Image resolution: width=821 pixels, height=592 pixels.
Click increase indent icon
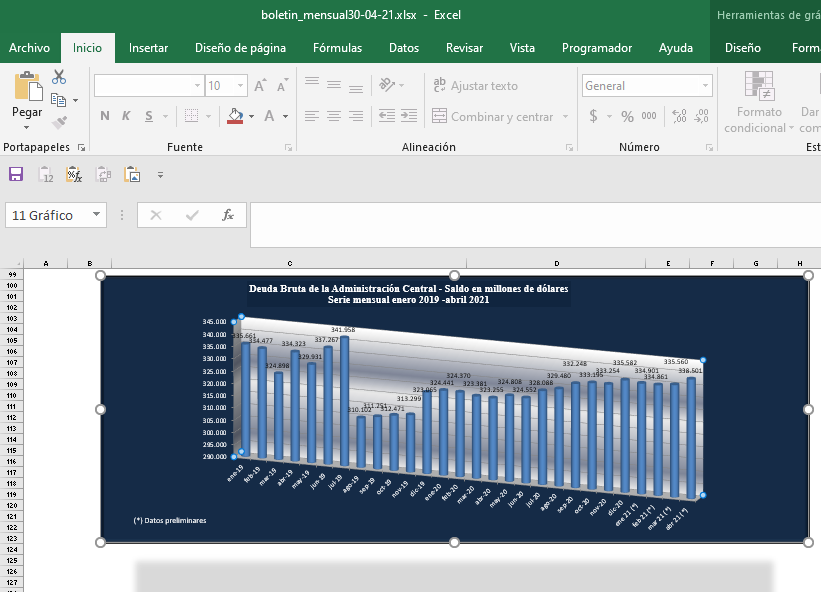[x=409, y=116]
